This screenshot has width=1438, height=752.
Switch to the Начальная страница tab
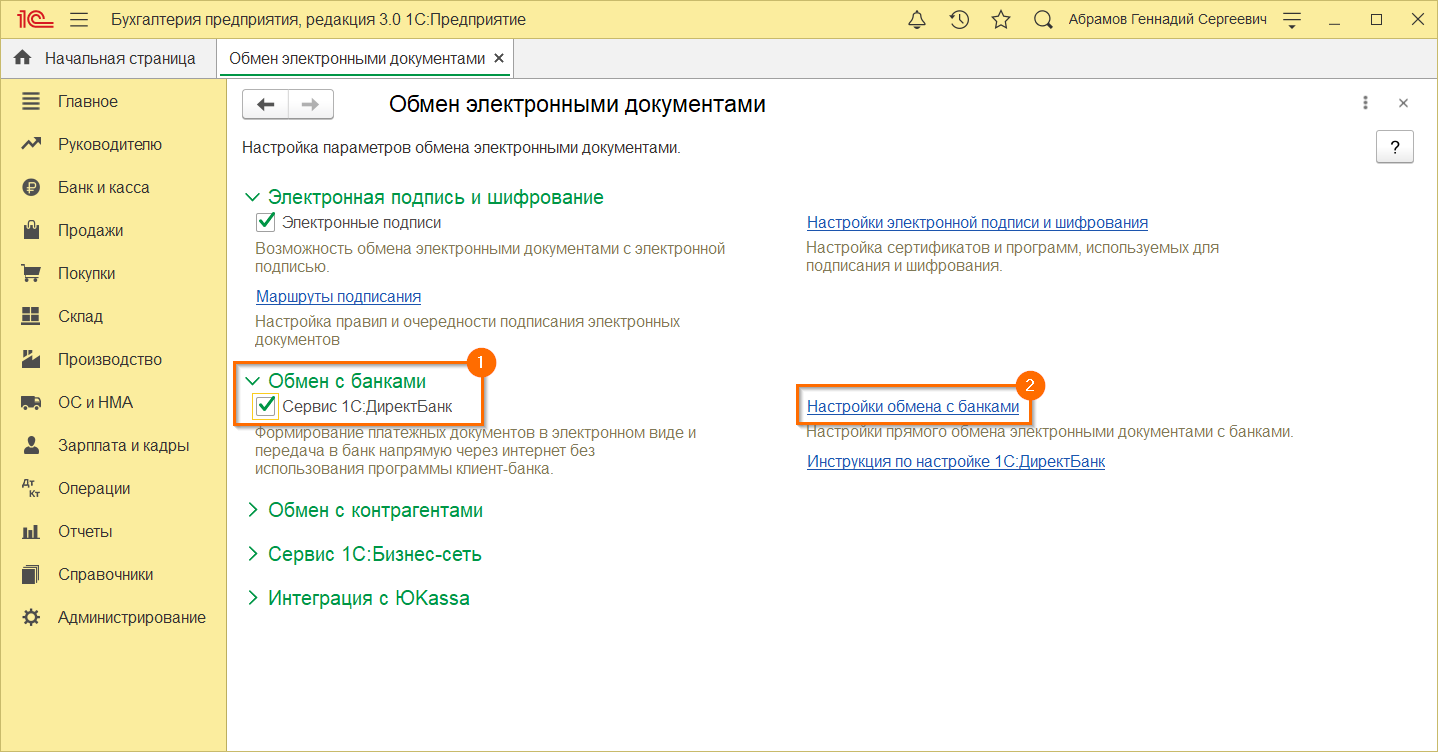pos(109,59)
